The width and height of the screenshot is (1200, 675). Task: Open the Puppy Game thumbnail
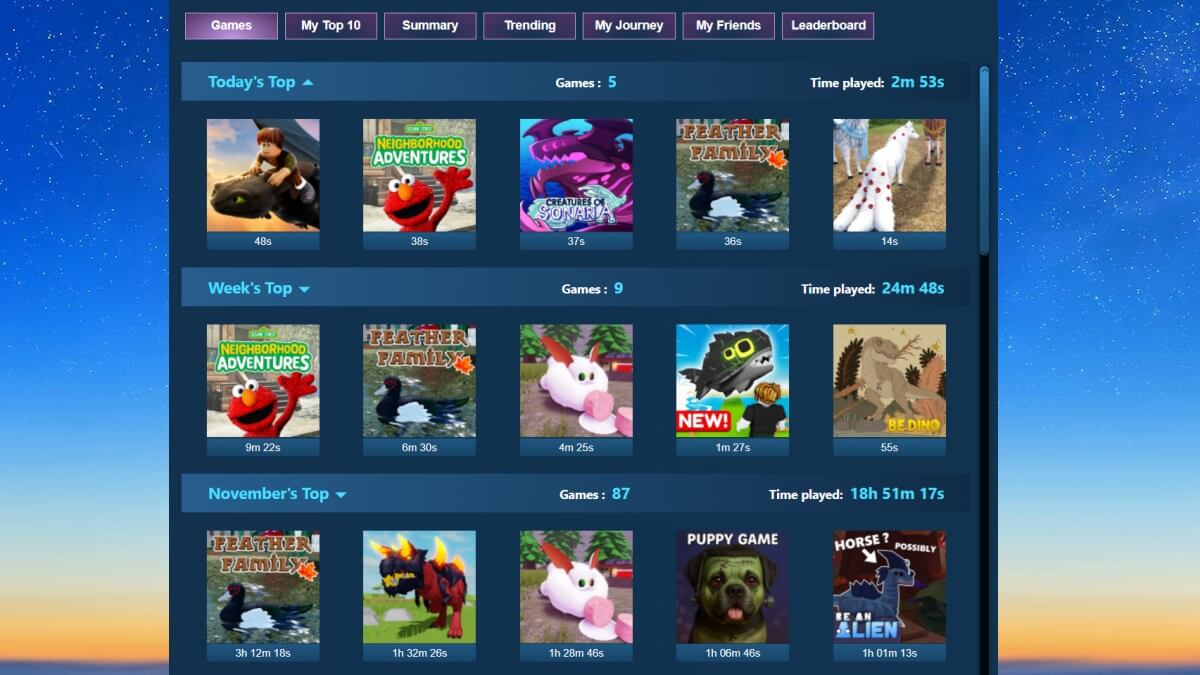(x=732, y=587)
